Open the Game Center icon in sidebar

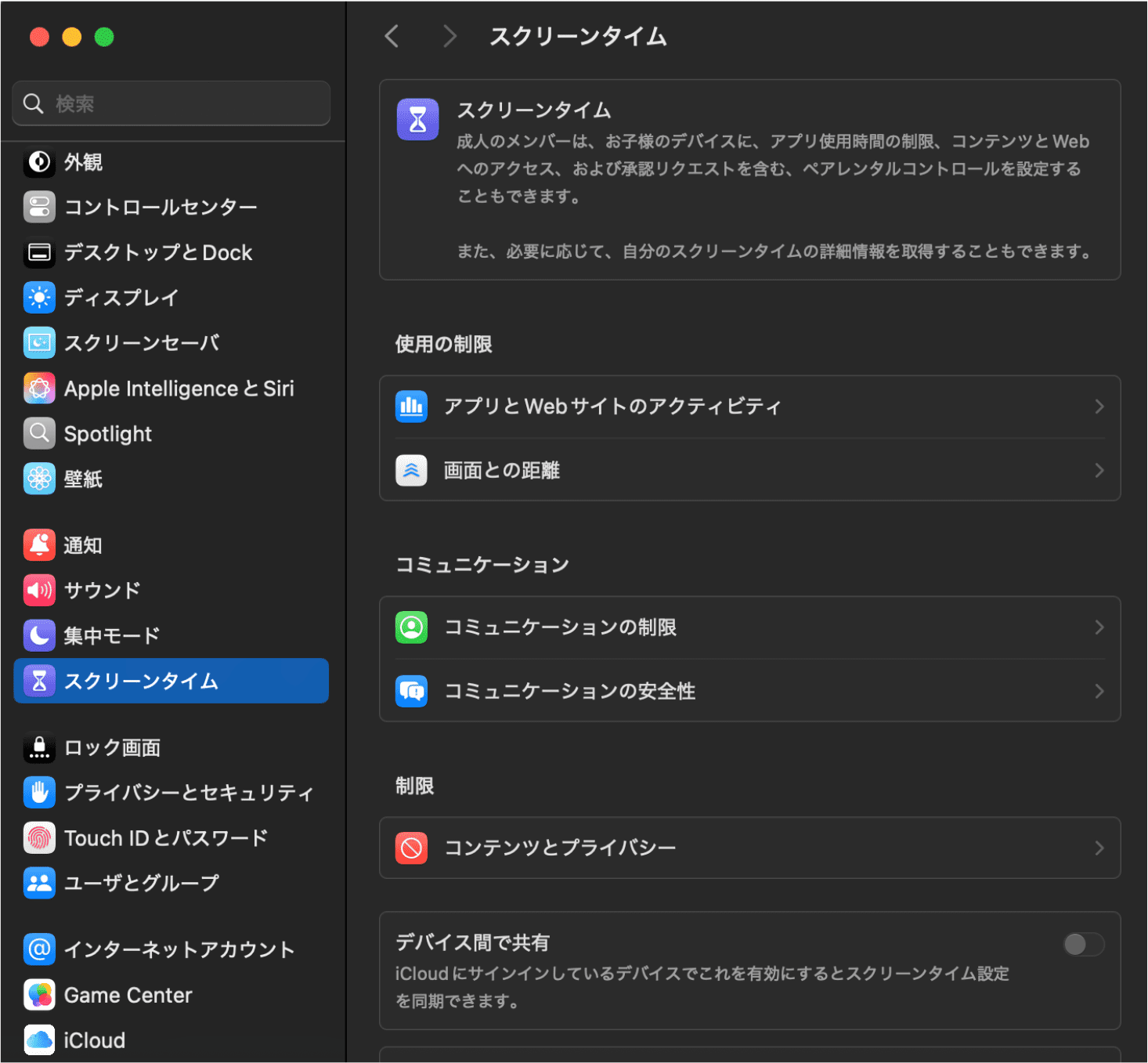coord(39,995)
